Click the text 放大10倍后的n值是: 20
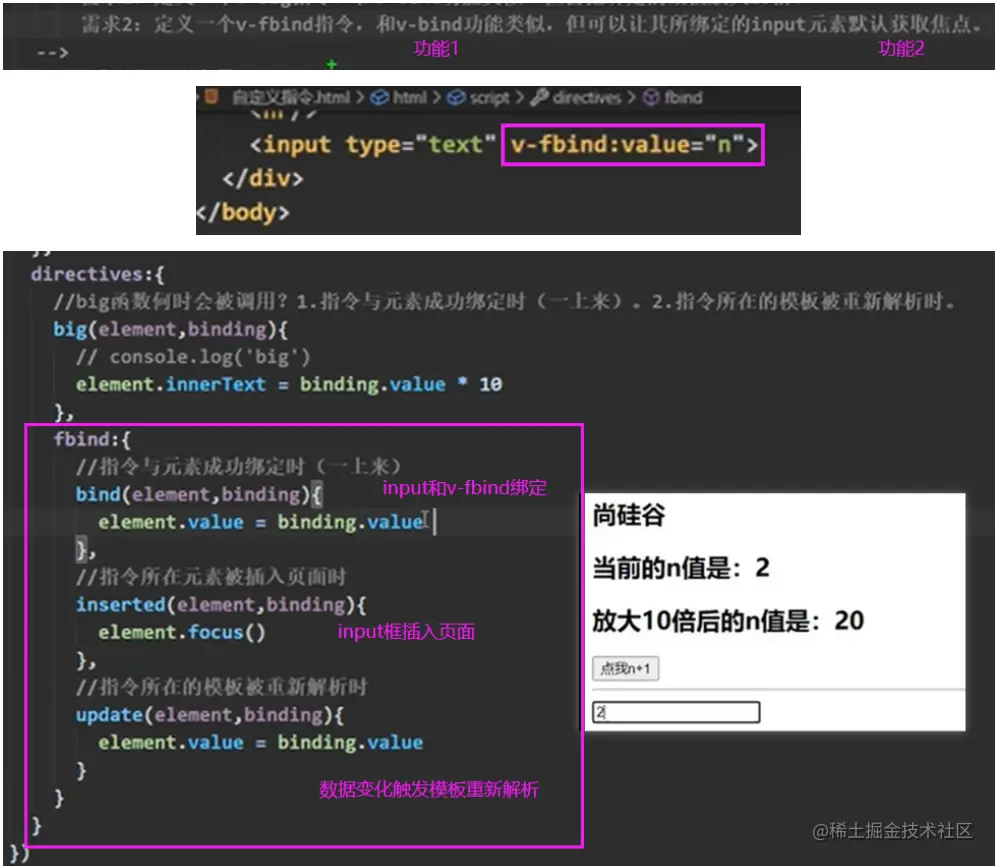Screen dimensions: 998x866 728,620
